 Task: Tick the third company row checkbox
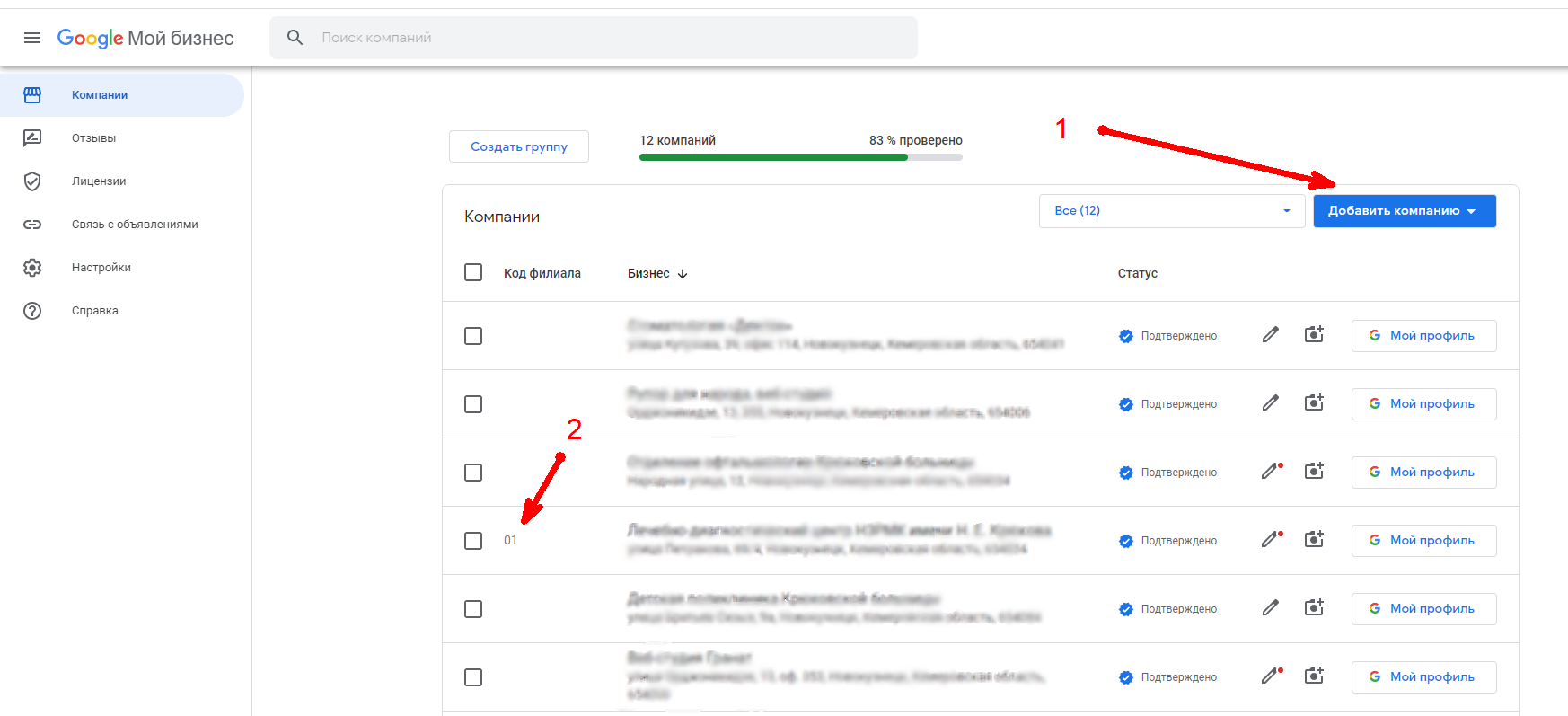coord(473,473)
